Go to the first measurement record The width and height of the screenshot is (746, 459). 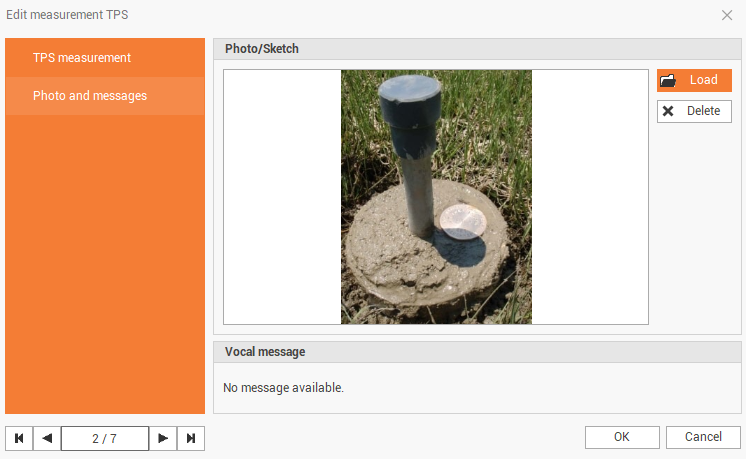[x=19, y=438]
